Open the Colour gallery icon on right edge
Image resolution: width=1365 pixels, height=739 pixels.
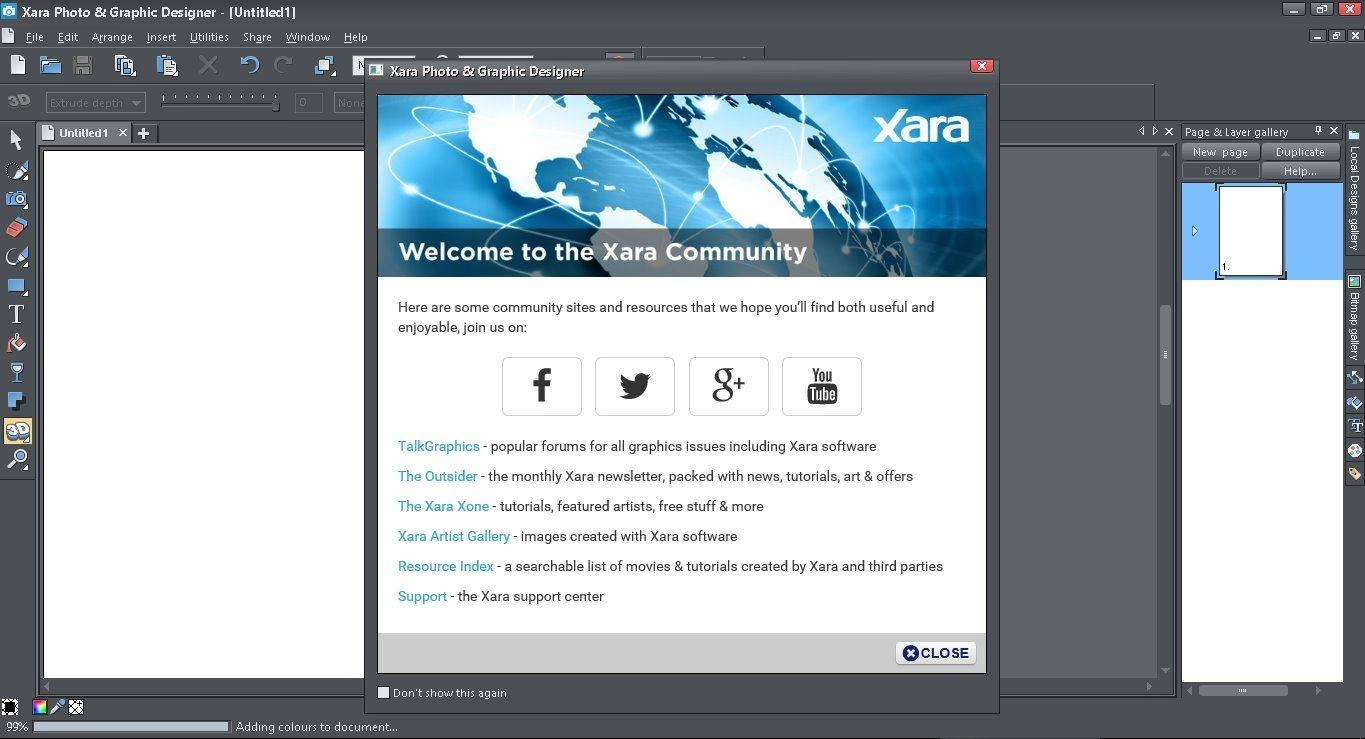1355,451
